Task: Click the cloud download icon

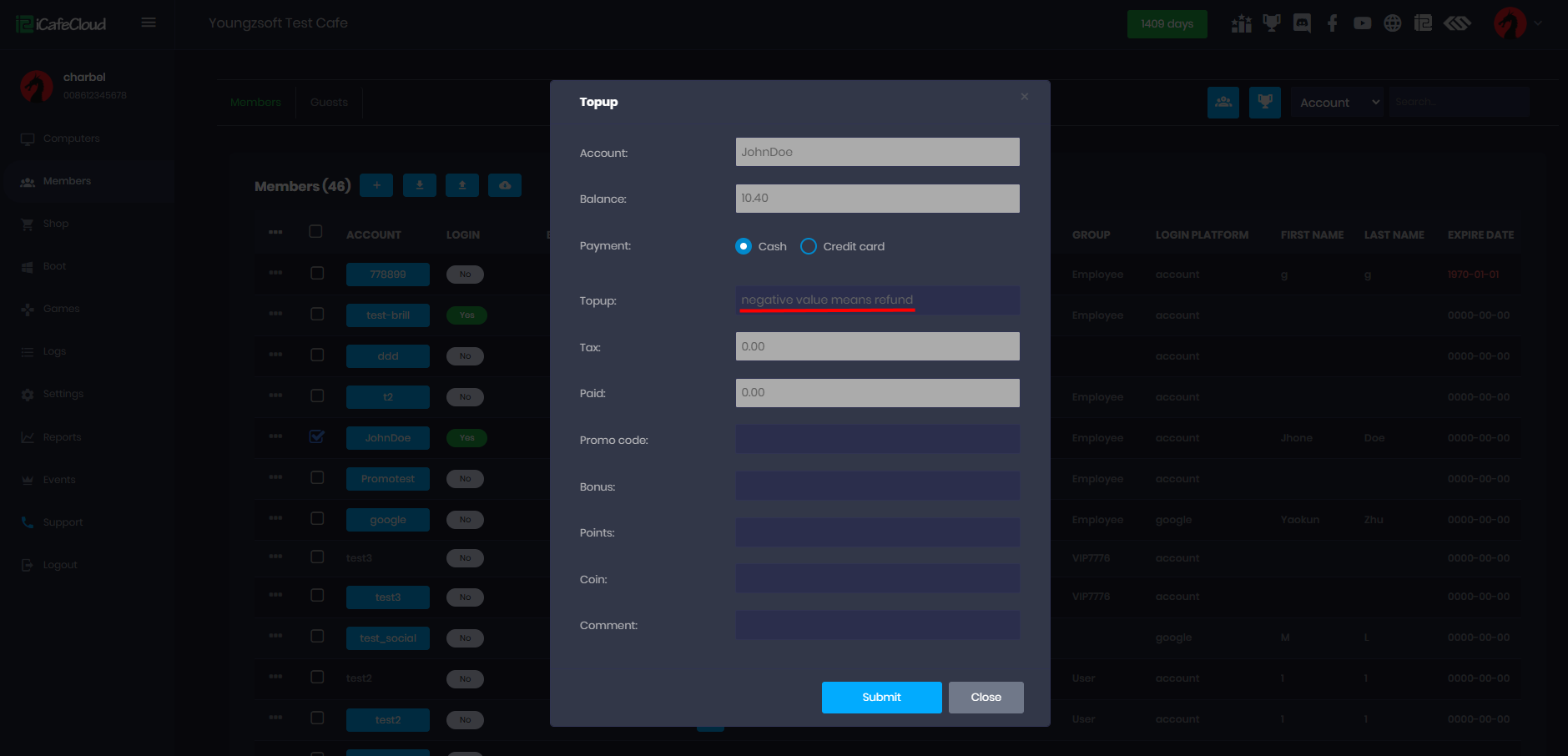Action: click(505, 185)
